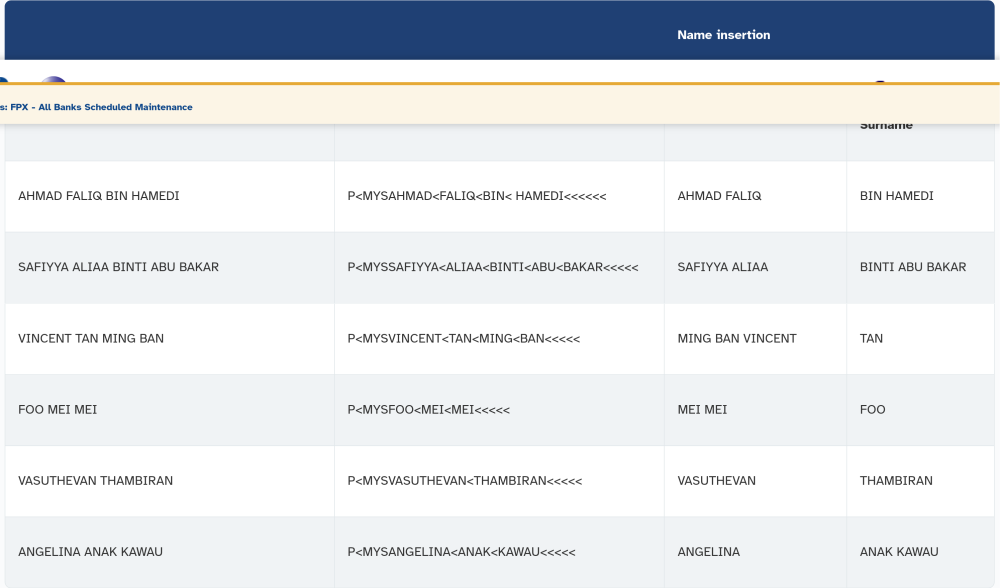Select the VASUTHEVAN THAMBIRAN full name cell
This screenshot has width=1000, height=588.
95,480
